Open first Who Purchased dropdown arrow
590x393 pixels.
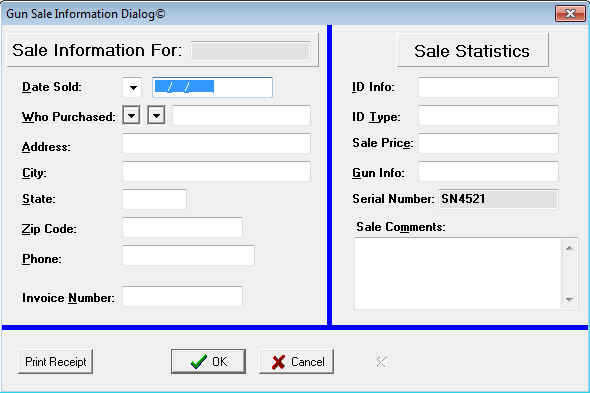[131, 115]
